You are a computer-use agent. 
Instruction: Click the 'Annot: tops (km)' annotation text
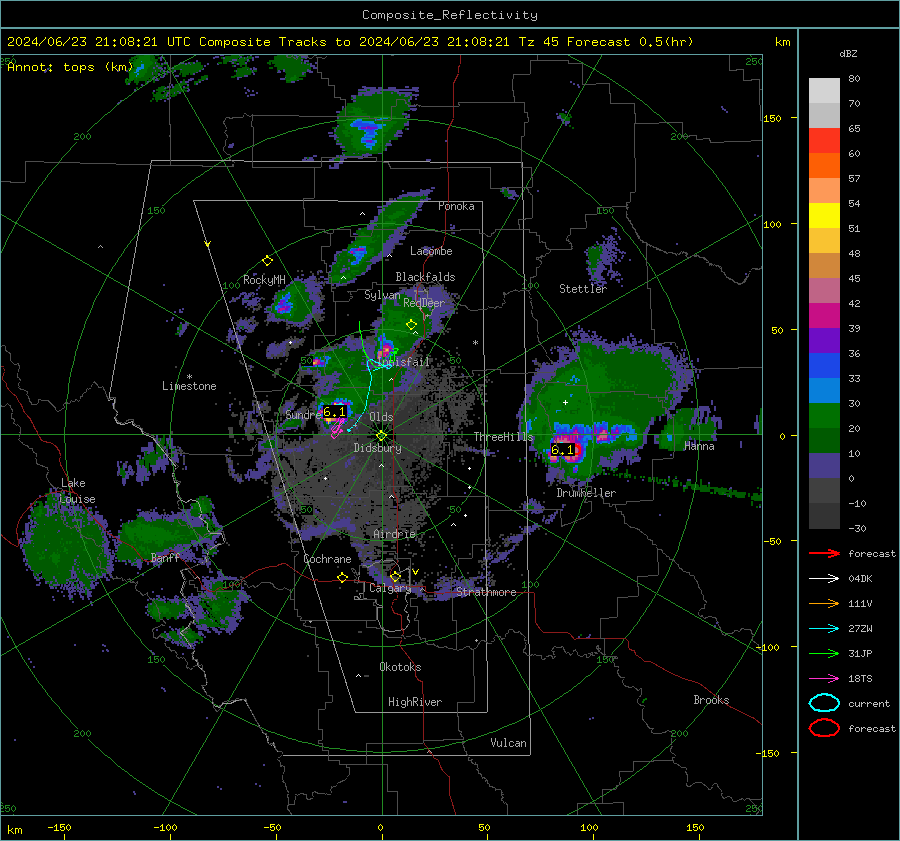[71, 67]
